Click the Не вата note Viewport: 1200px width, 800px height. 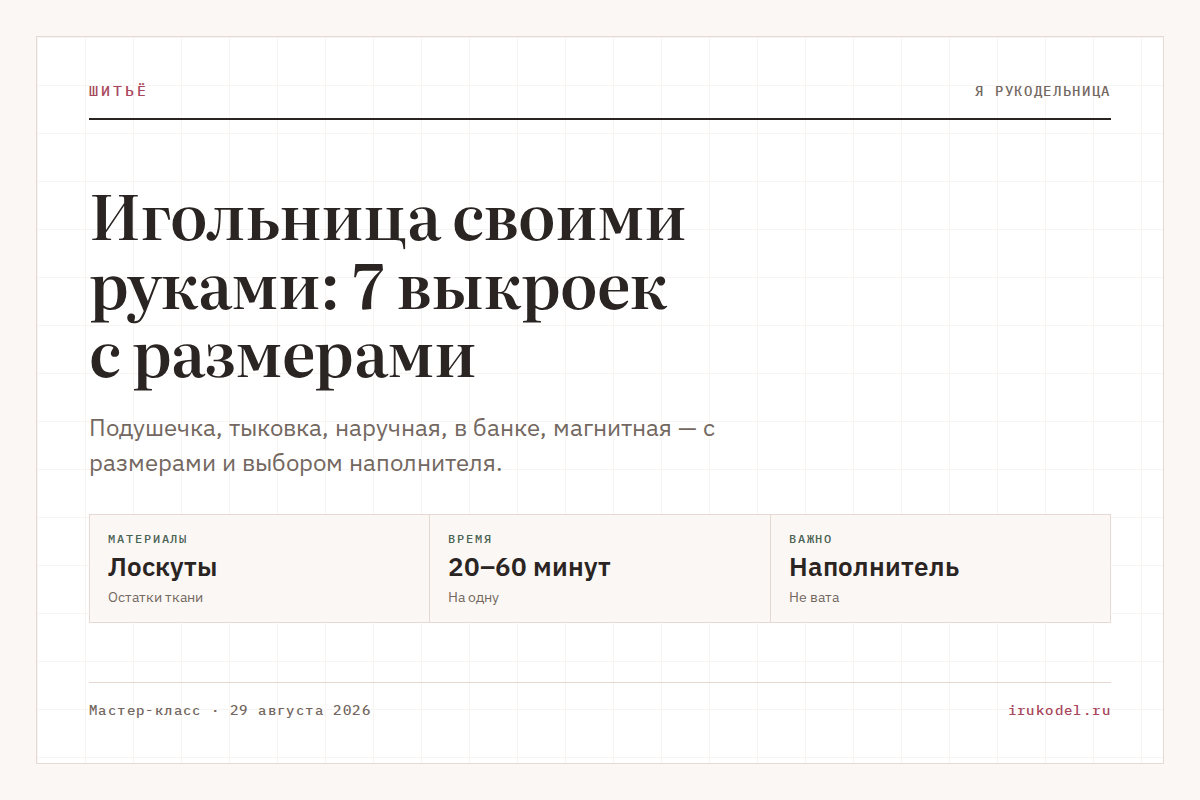click(814, 598)
